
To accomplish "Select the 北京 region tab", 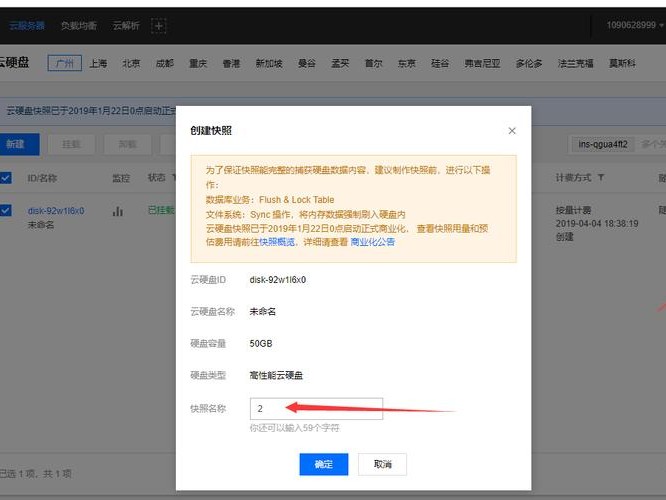I will click(131, 63).
